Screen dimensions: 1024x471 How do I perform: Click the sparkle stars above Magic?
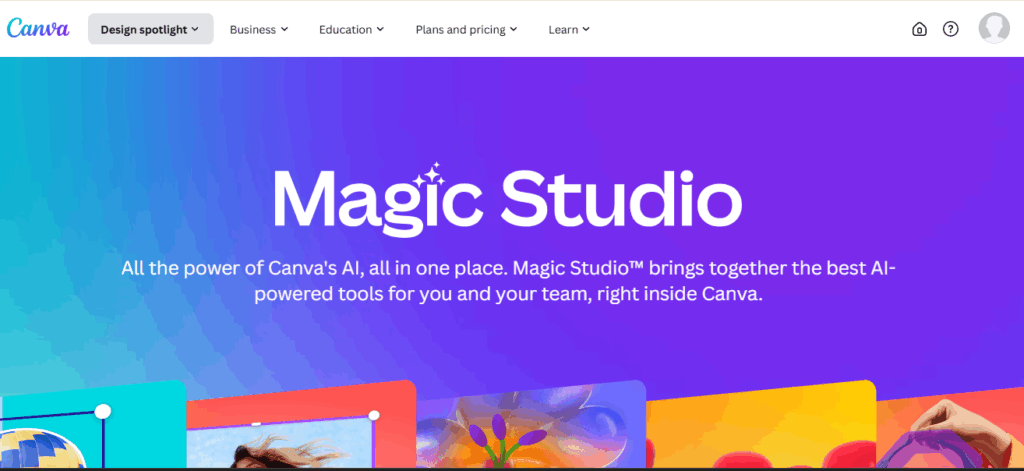[428, 174]
